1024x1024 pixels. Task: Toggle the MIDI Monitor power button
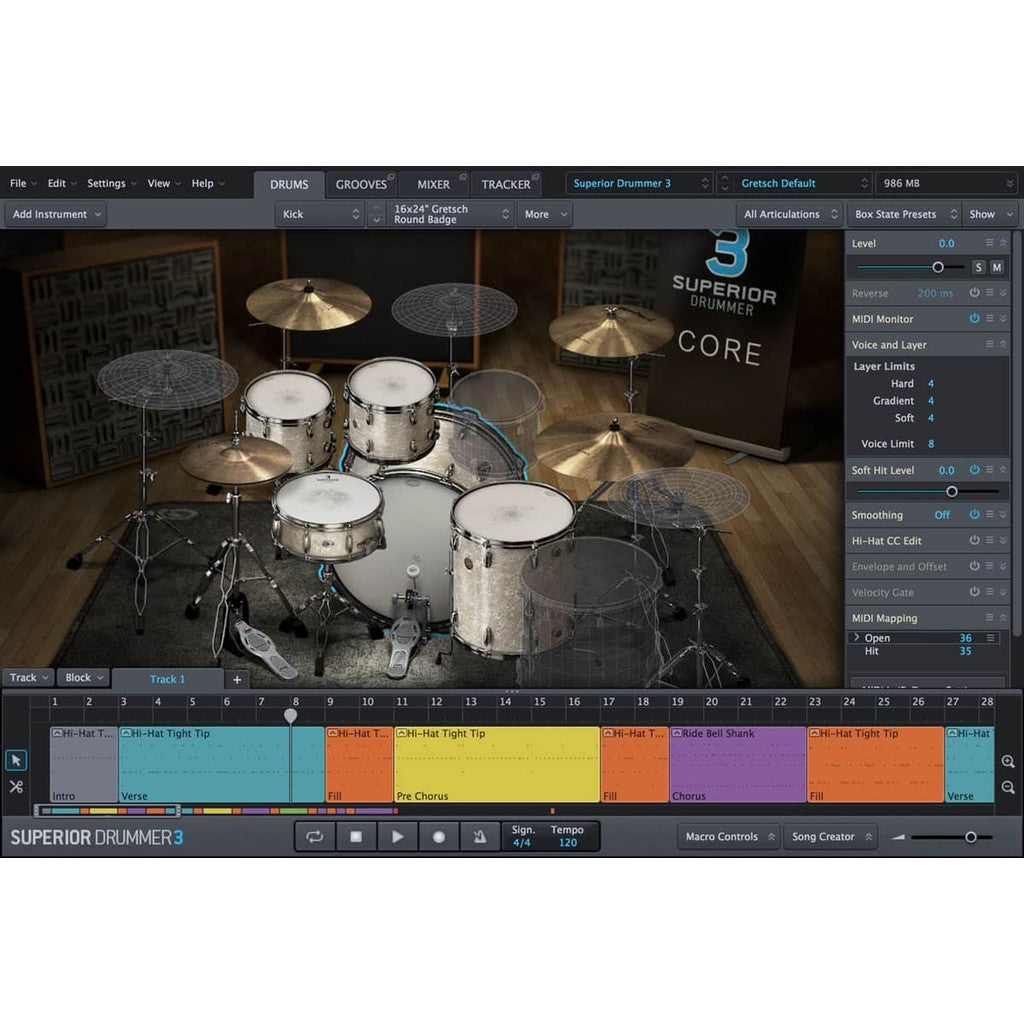point(974,318)
